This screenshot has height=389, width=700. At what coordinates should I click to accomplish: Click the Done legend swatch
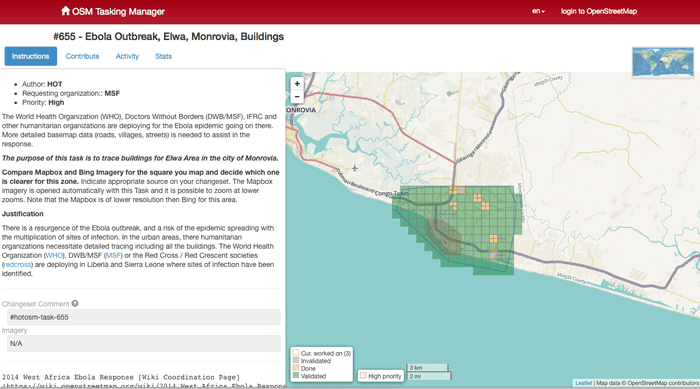pos(296,368)
